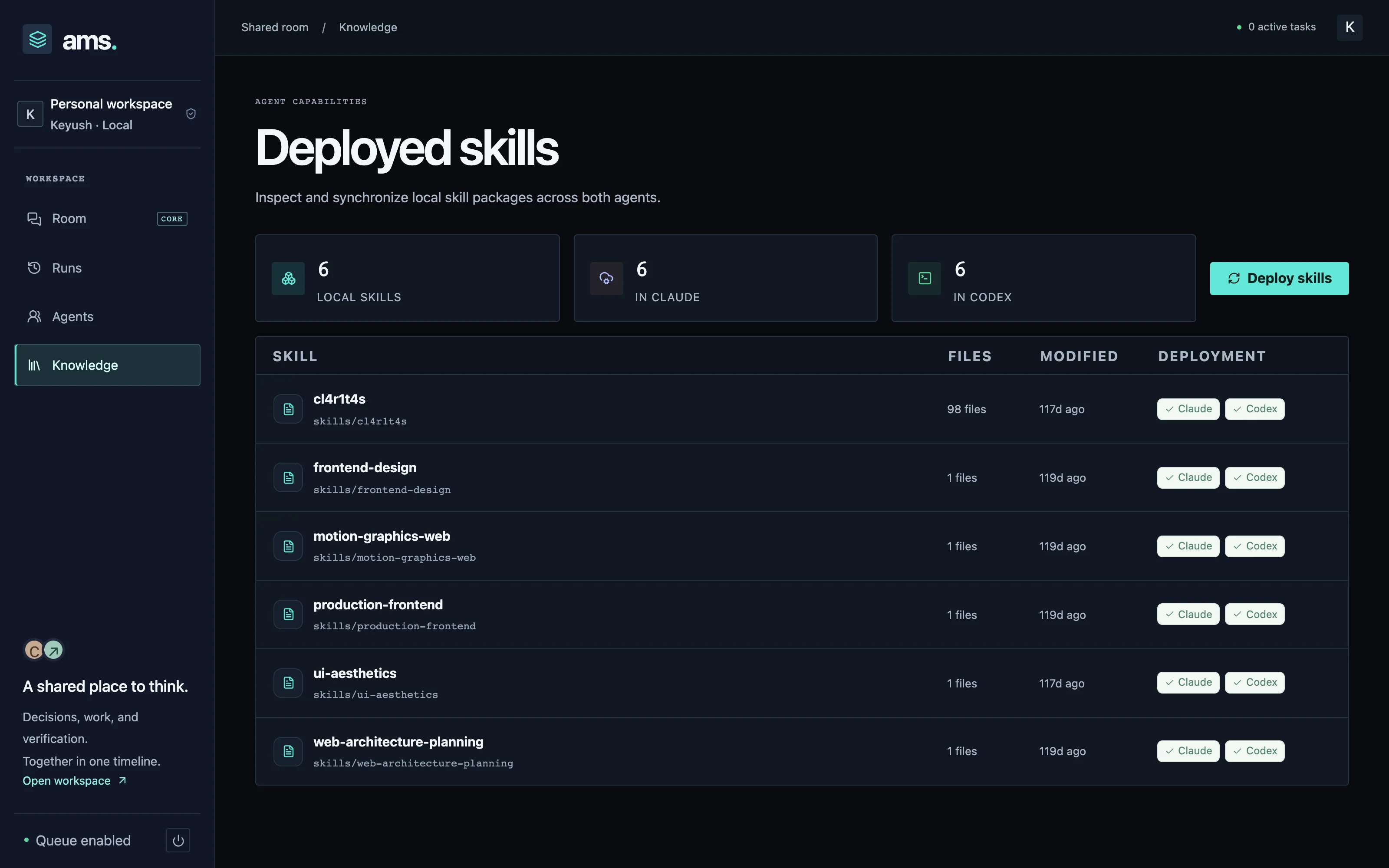Click the C agent avatar in sidebar
The image size is (1389, 868).
click(x=34, y=651)
